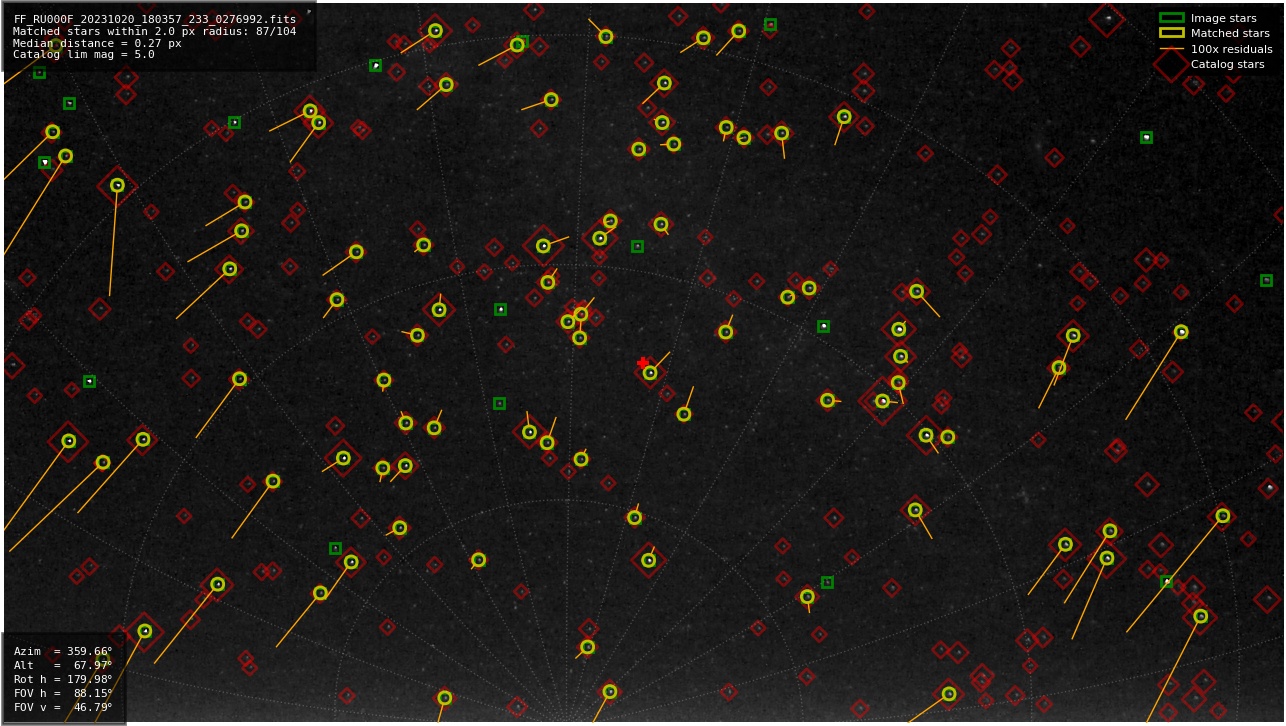Click the red cross center marker

coord(643,363)
